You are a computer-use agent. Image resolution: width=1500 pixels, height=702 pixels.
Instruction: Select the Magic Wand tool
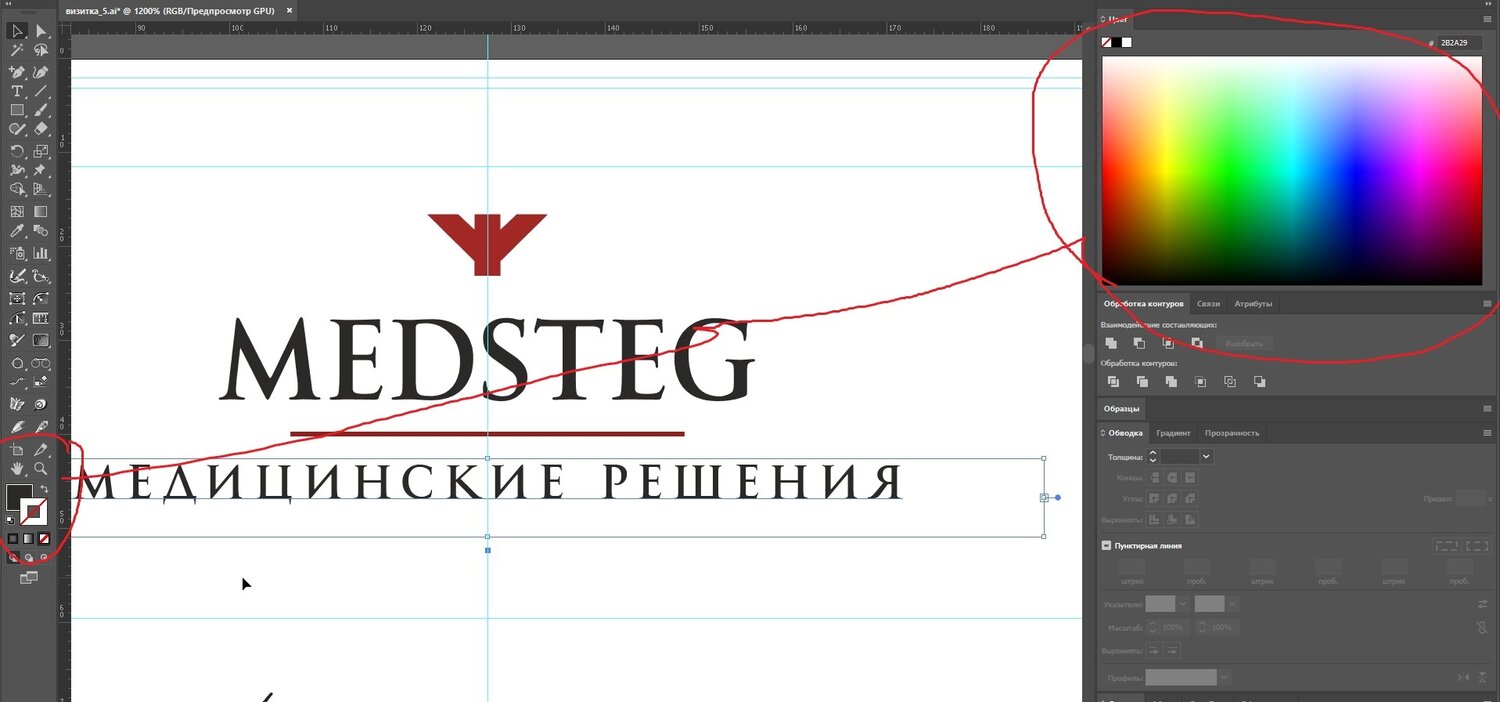(x=17, y=49)
